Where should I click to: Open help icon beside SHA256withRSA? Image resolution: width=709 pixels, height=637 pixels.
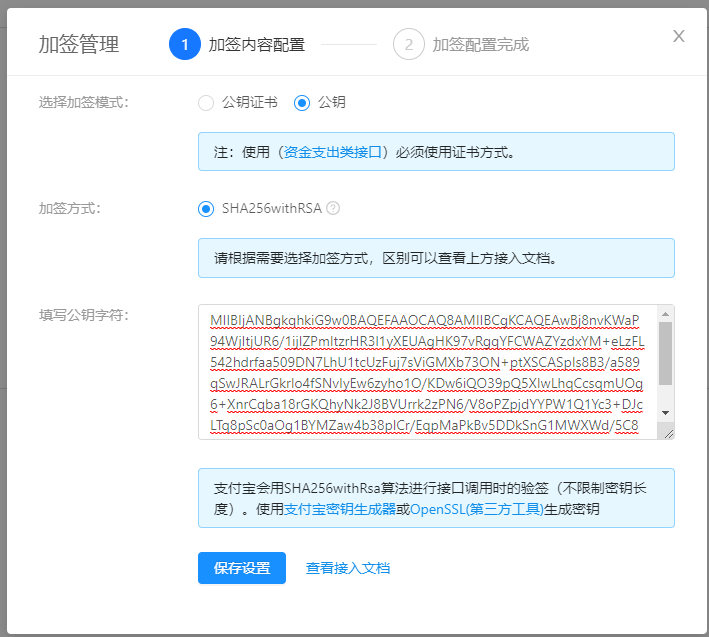pyautogui.click(x=334, y=209)
